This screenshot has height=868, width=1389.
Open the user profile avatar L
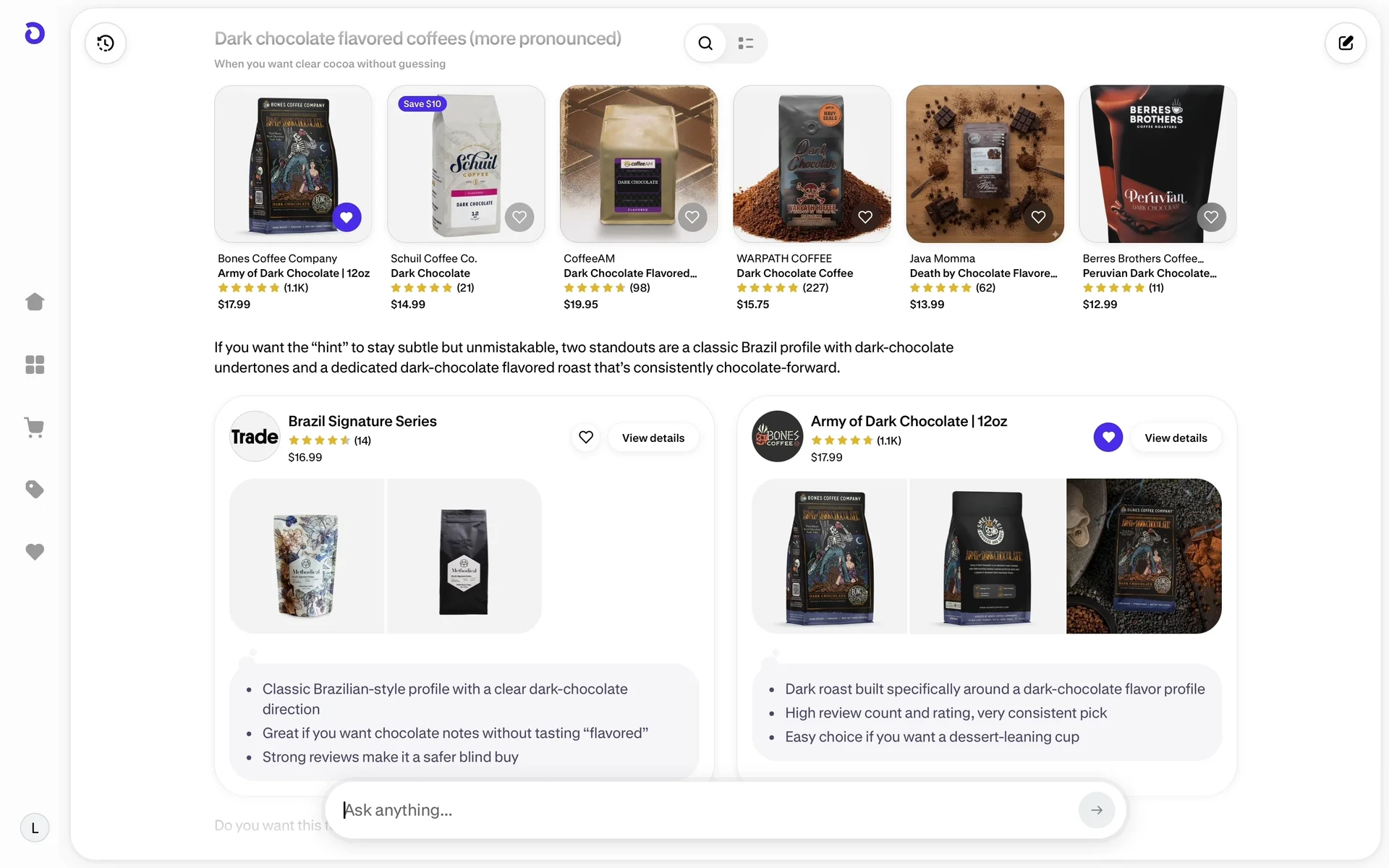(x=35, y=828)
